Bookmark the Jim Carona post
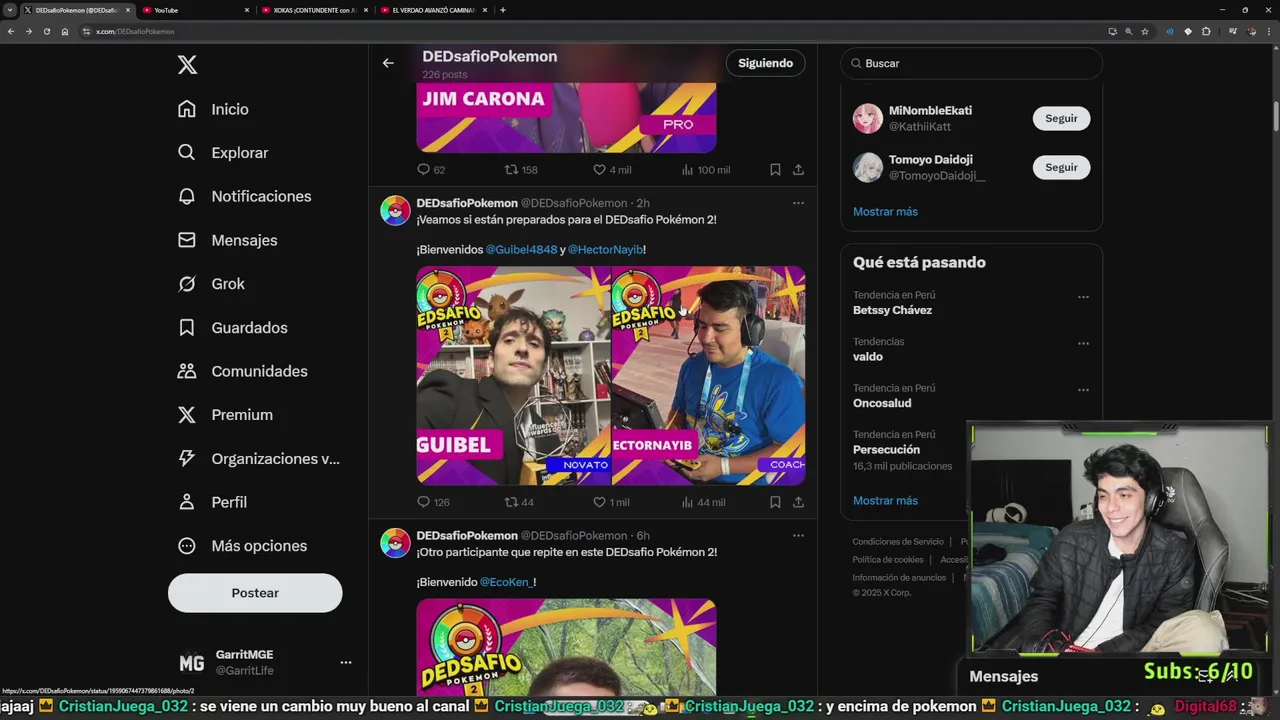Image resolution: width=1280 pixels, height=720 pixels. [x=775, y=170]
